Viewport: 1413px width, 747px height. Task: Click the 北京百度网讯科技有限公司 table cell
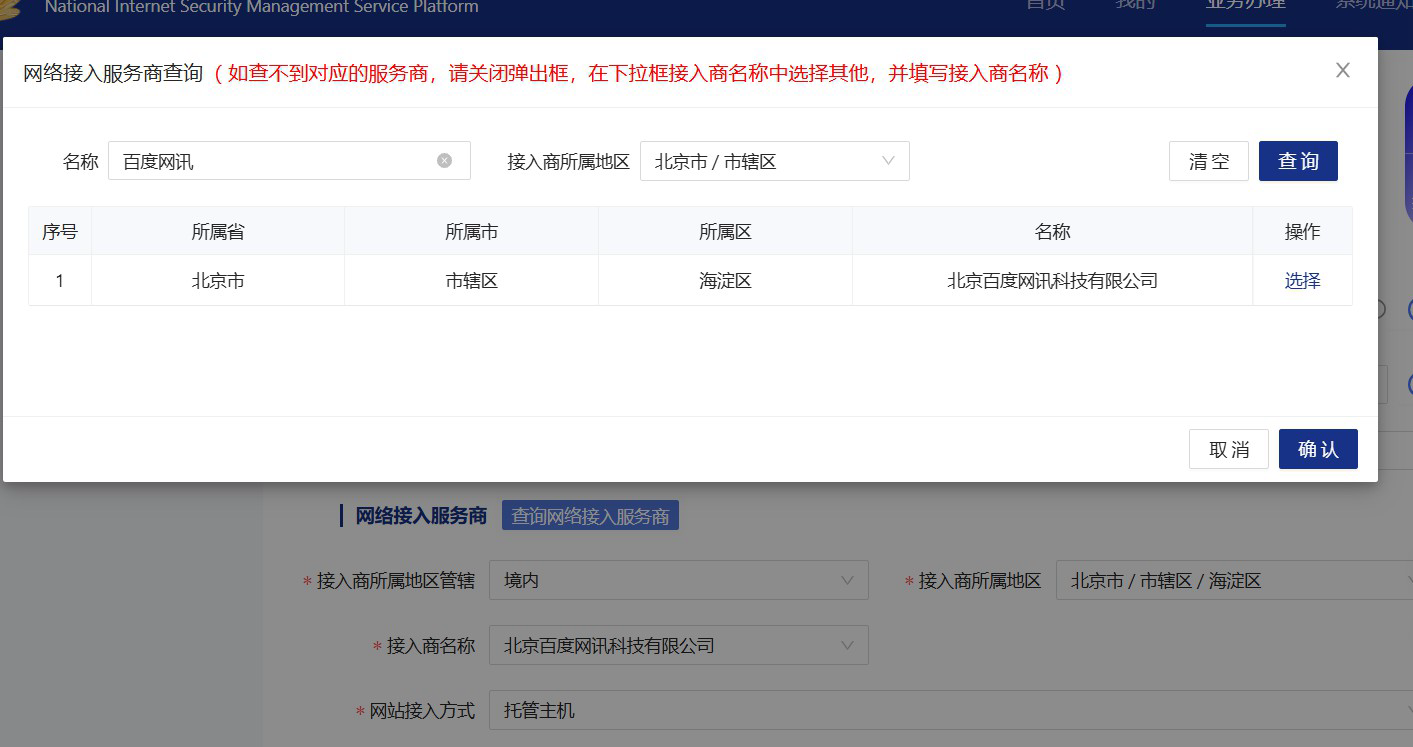coord(1052,281)
